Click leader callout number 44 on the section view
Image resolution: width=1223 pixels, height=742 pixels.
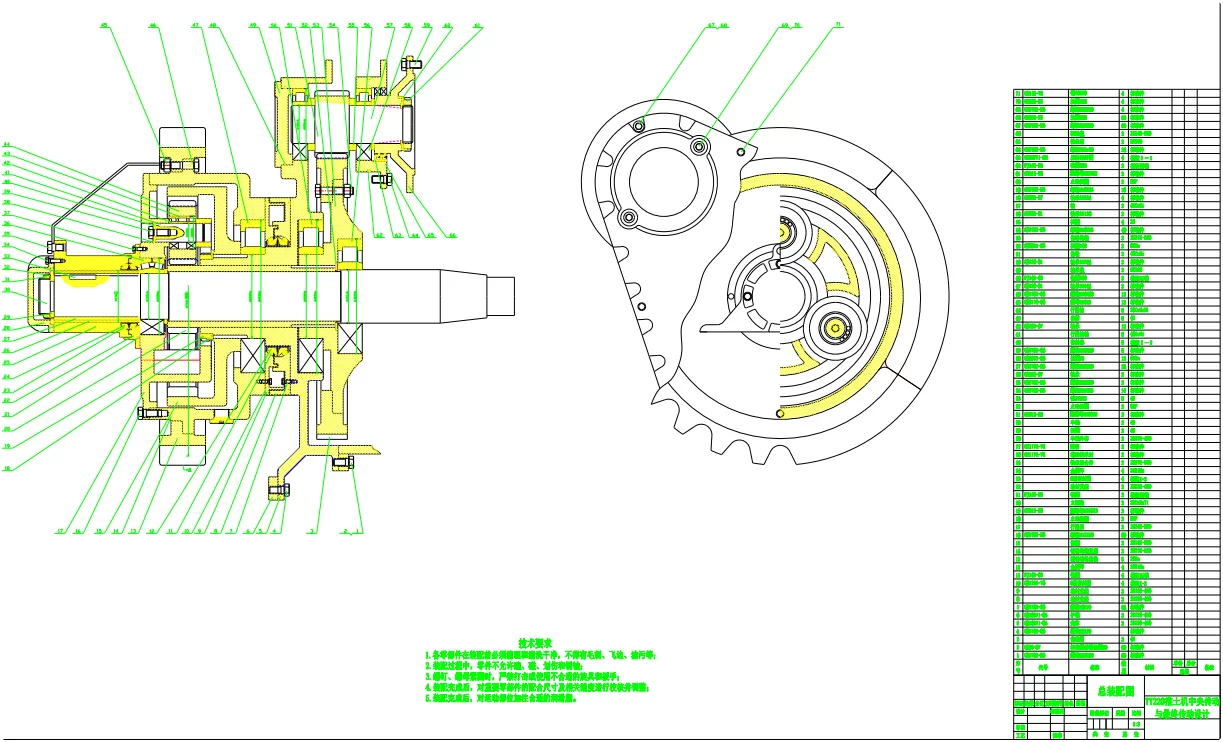pyautogui.click(x=7, y=145)
